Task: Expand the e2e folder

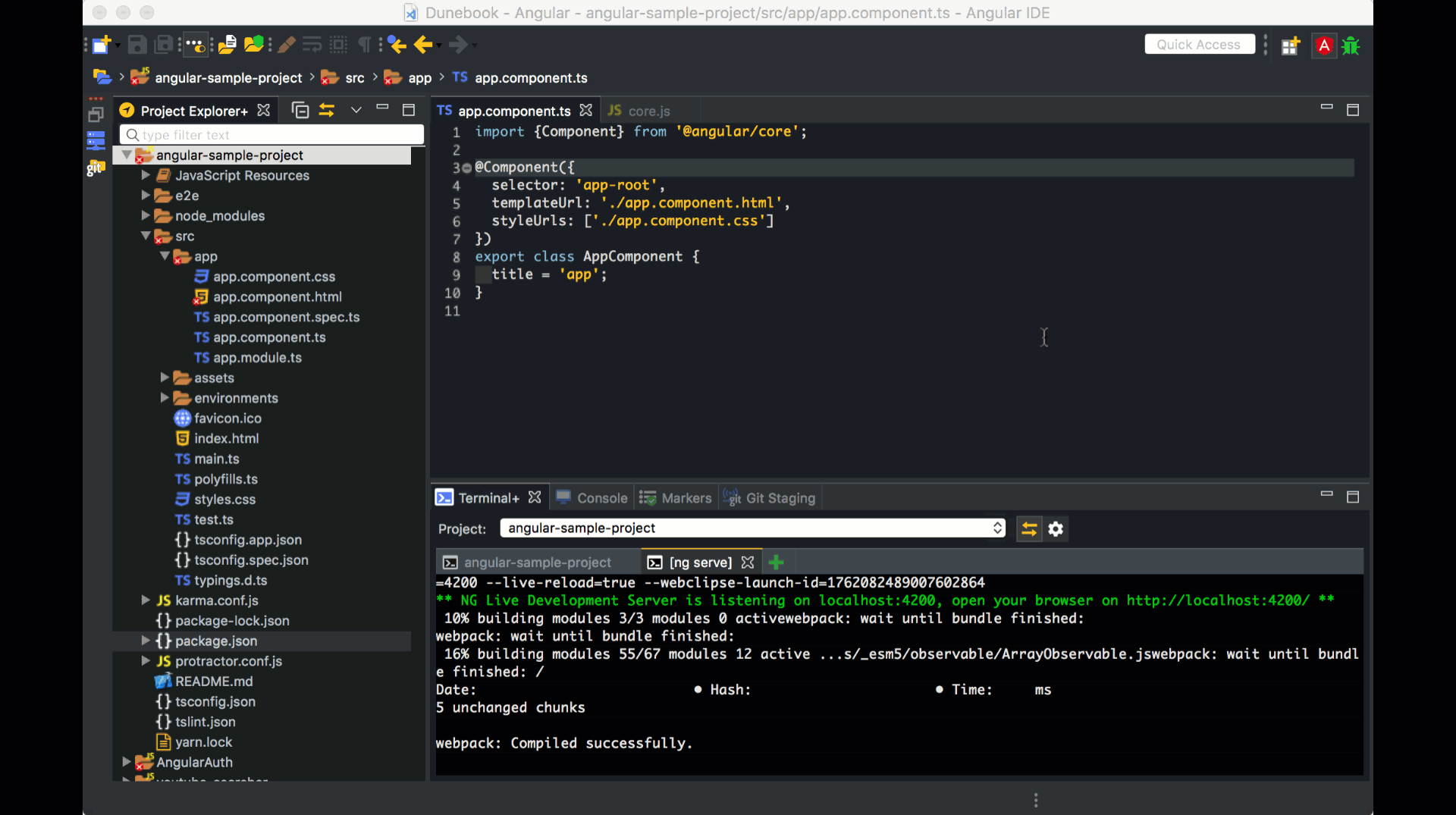Action: tap(146, 195)
